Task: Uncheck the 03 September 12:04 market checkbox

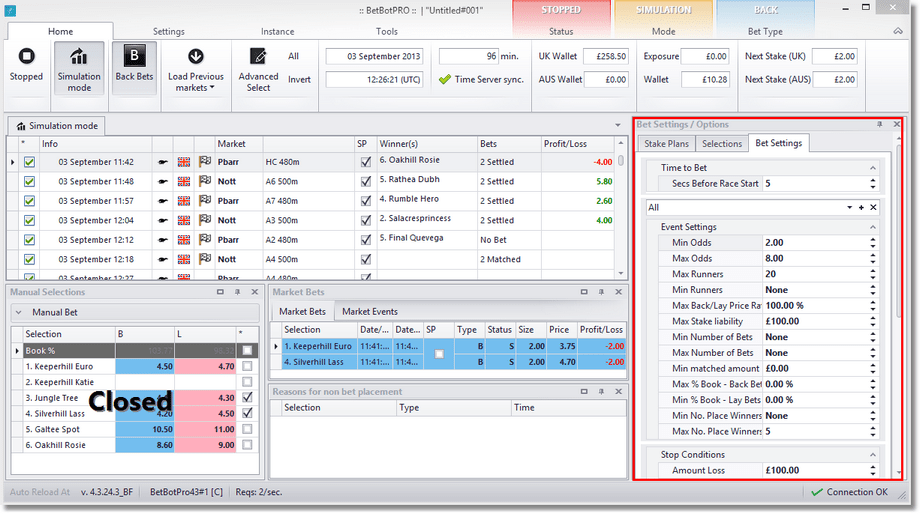Action: pyautogui.click(x=29, y=220)
